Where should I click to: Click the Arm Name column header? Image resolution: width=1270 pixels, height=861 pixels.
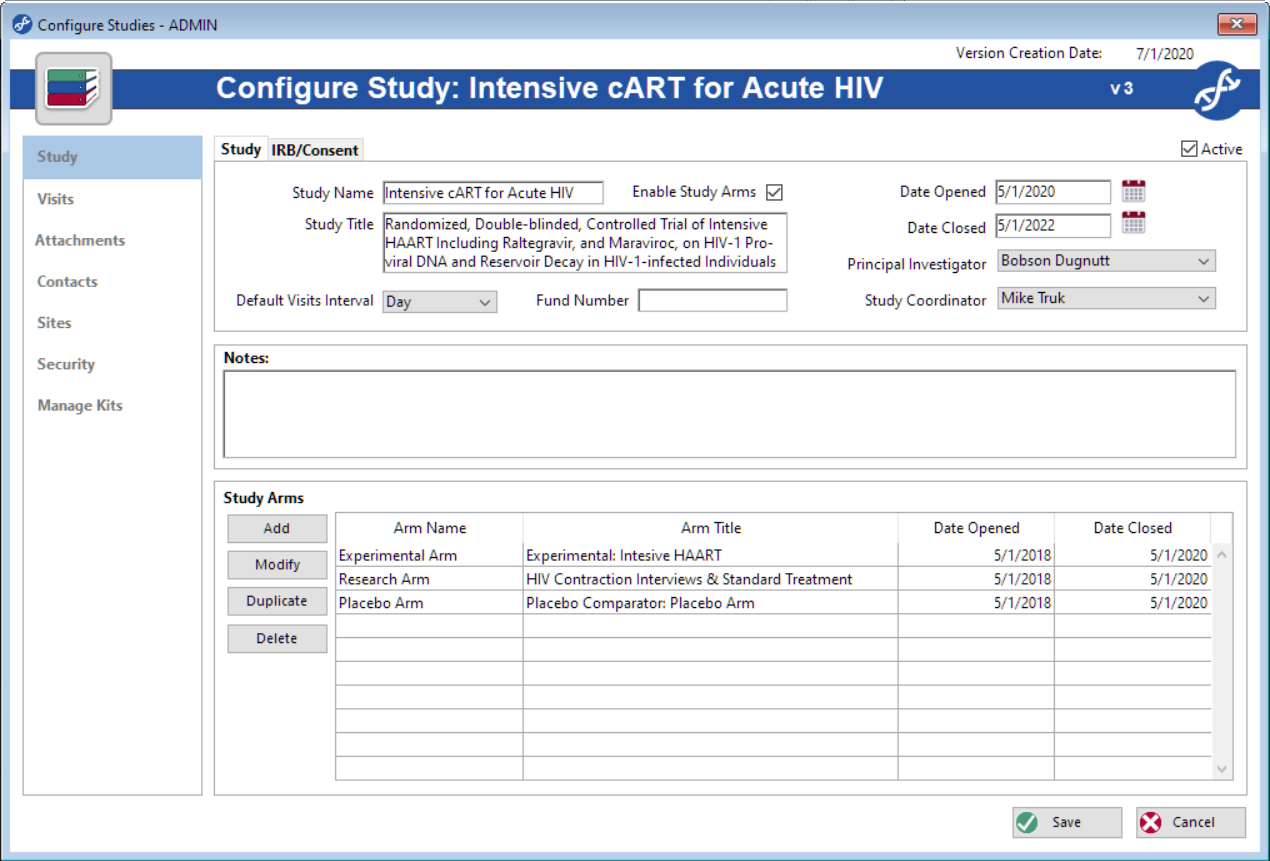[x=429, y=528]
